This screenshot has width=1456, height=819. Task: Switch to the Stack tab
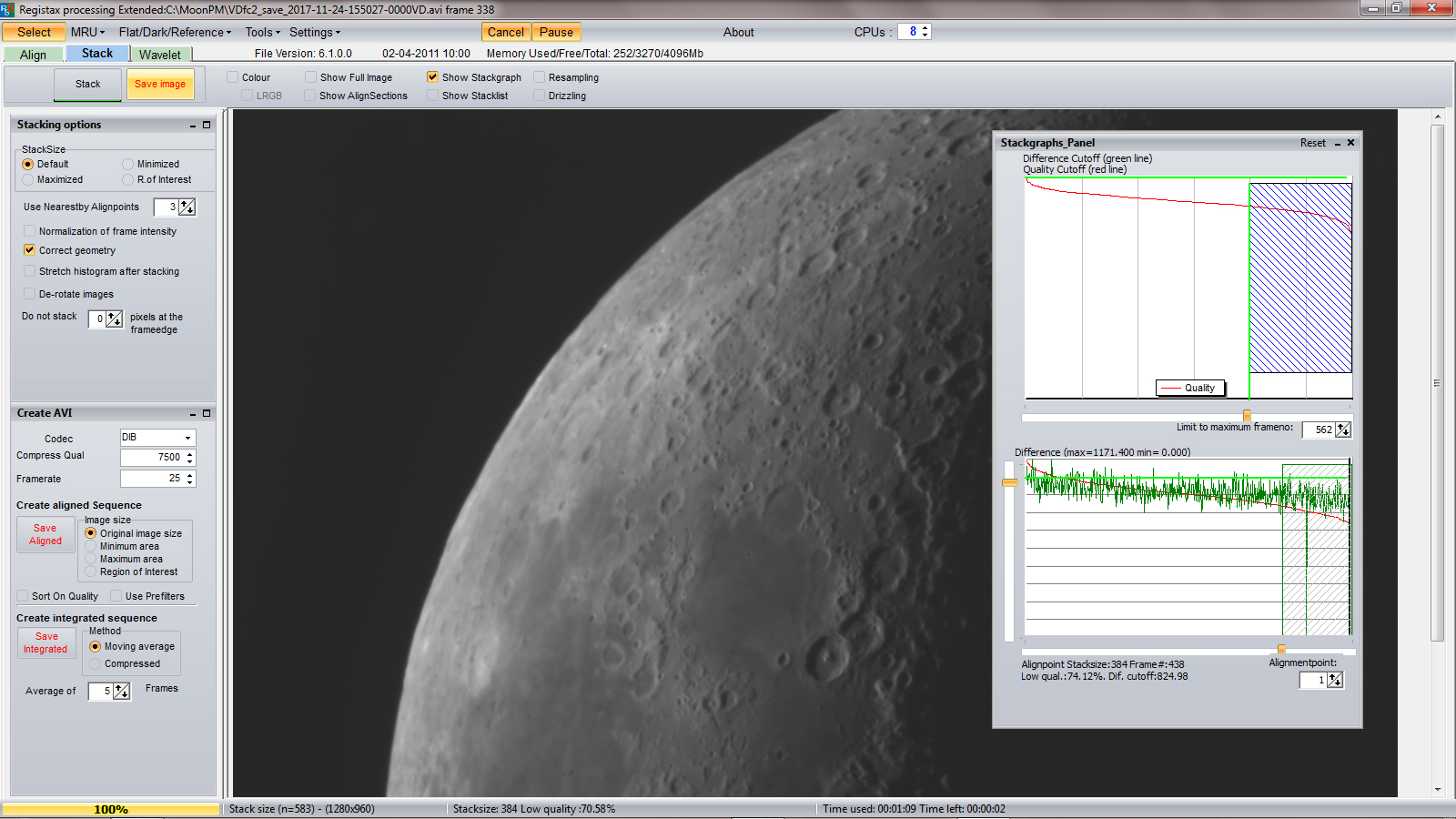click(97, 54)
